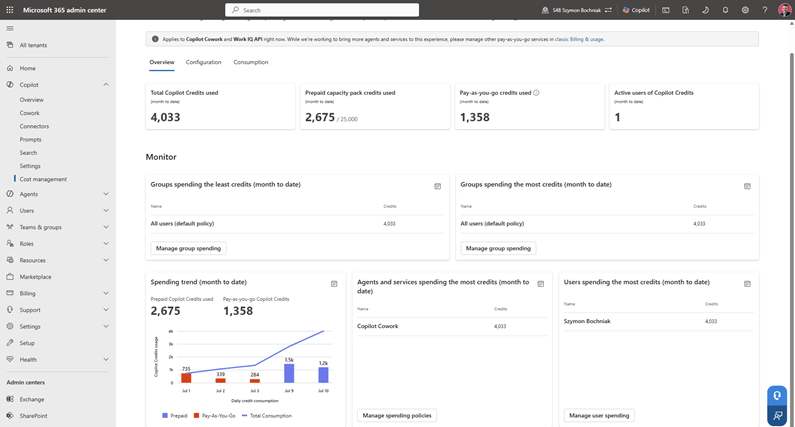
Task: Click info icon beside Pay-as-you-go credits used
Action: [536, 93]
